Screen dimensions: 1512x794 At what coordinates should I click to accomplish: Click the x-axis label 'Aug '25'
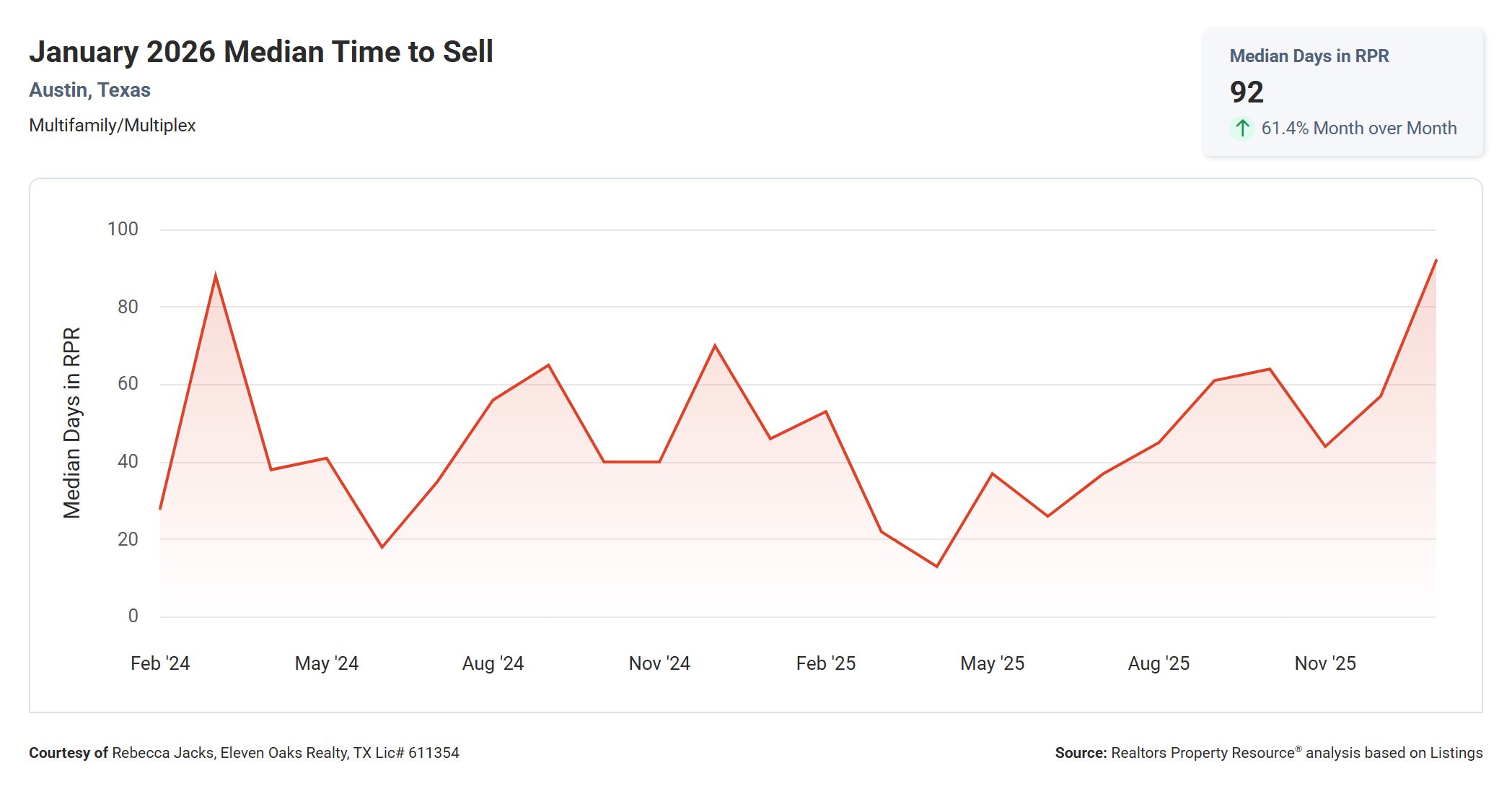tap(1159, 663)
